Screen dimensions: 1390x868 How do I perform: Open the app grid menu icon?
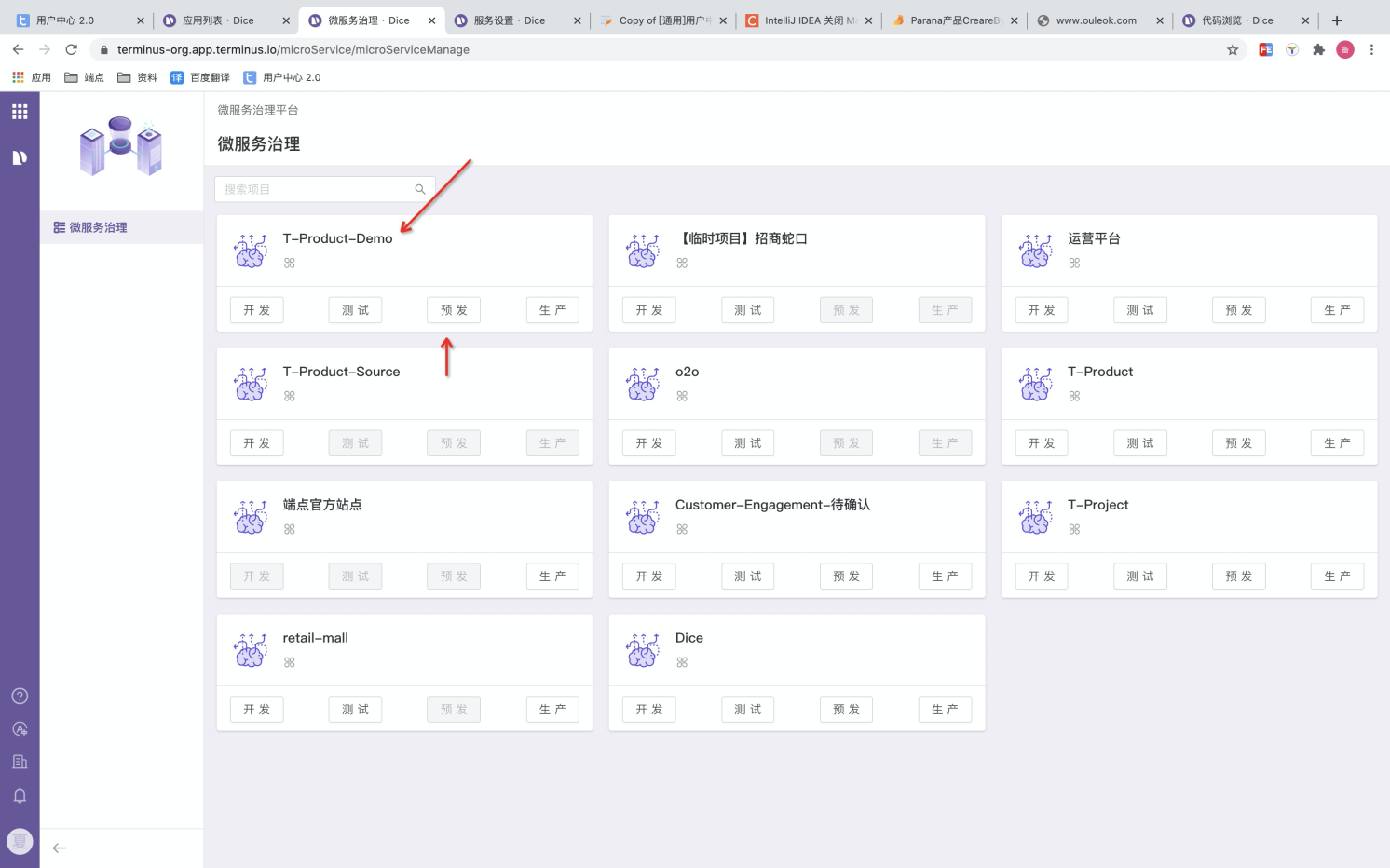click(x=20, y=112)
